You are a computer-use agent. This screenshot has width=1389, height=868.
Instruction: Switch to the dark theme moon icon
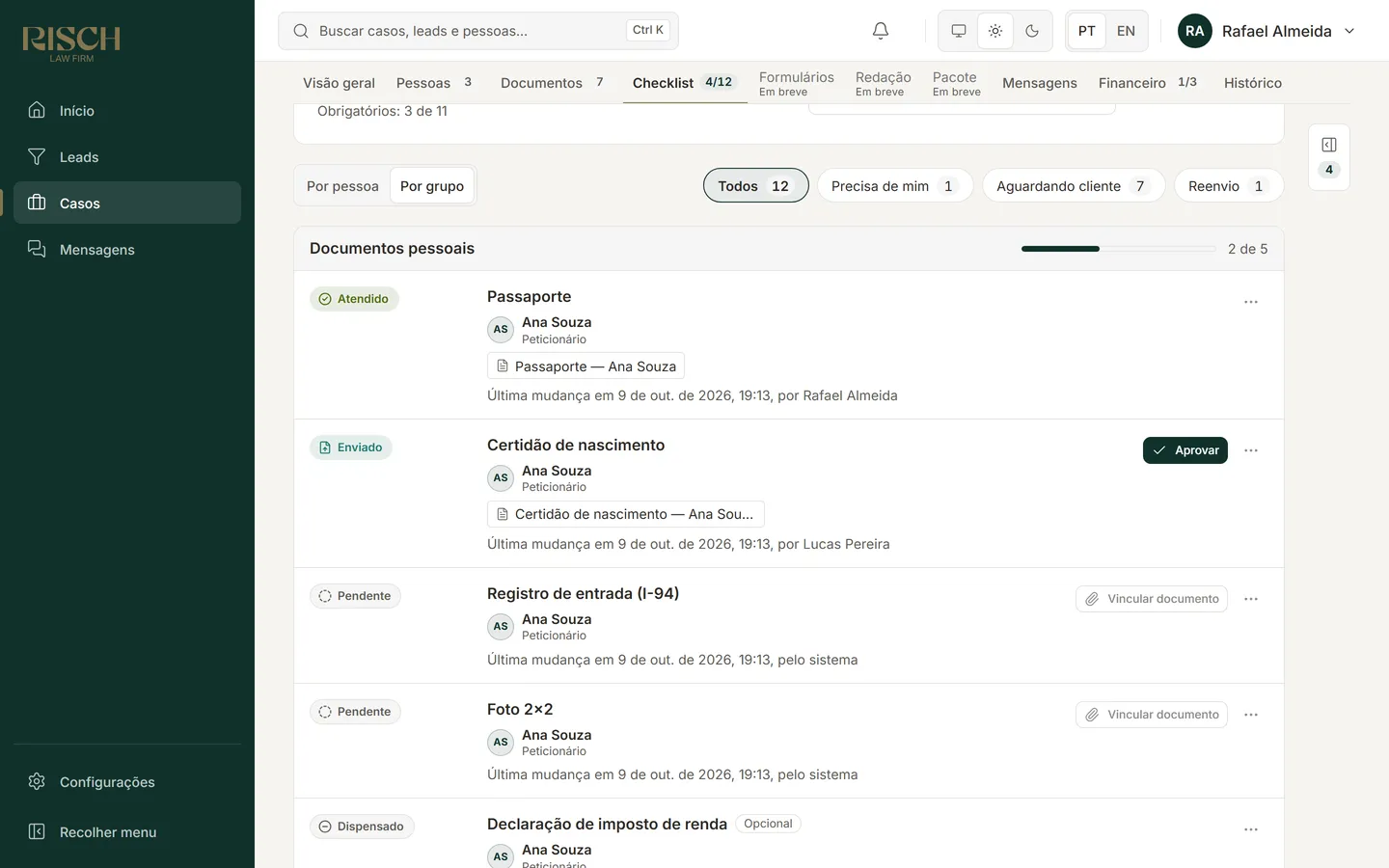(x=1032, y=31)
